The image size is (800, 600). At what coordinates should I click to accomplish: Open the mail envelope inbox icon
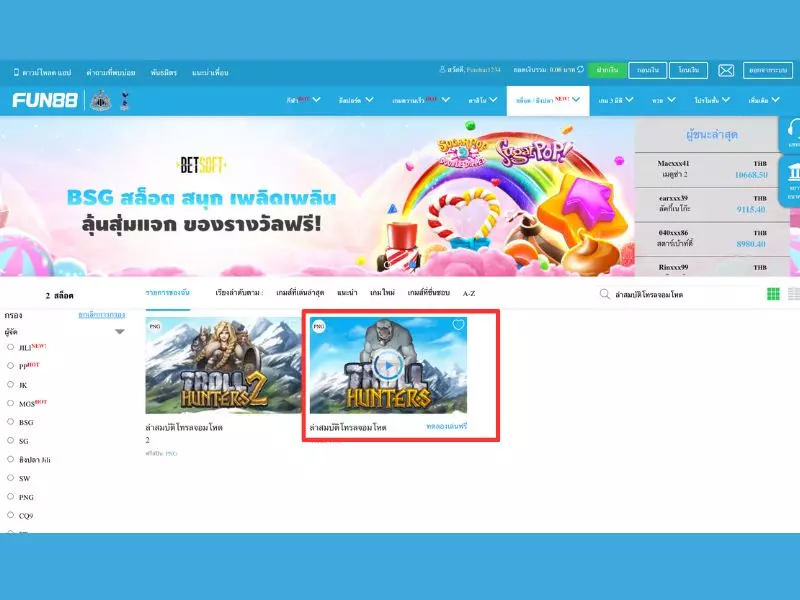(x=726, y=70)
